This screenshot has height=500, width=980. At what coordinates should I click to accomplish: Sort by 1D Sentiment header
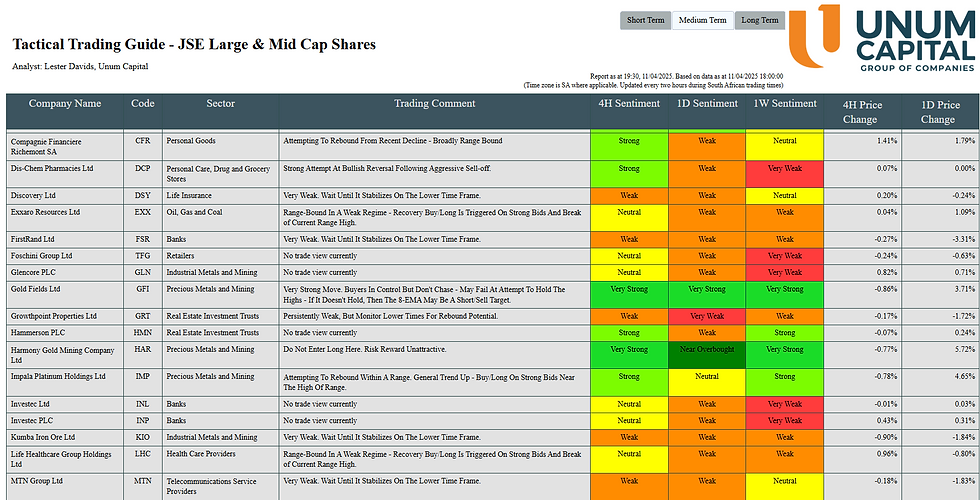(x=706, y=103)
